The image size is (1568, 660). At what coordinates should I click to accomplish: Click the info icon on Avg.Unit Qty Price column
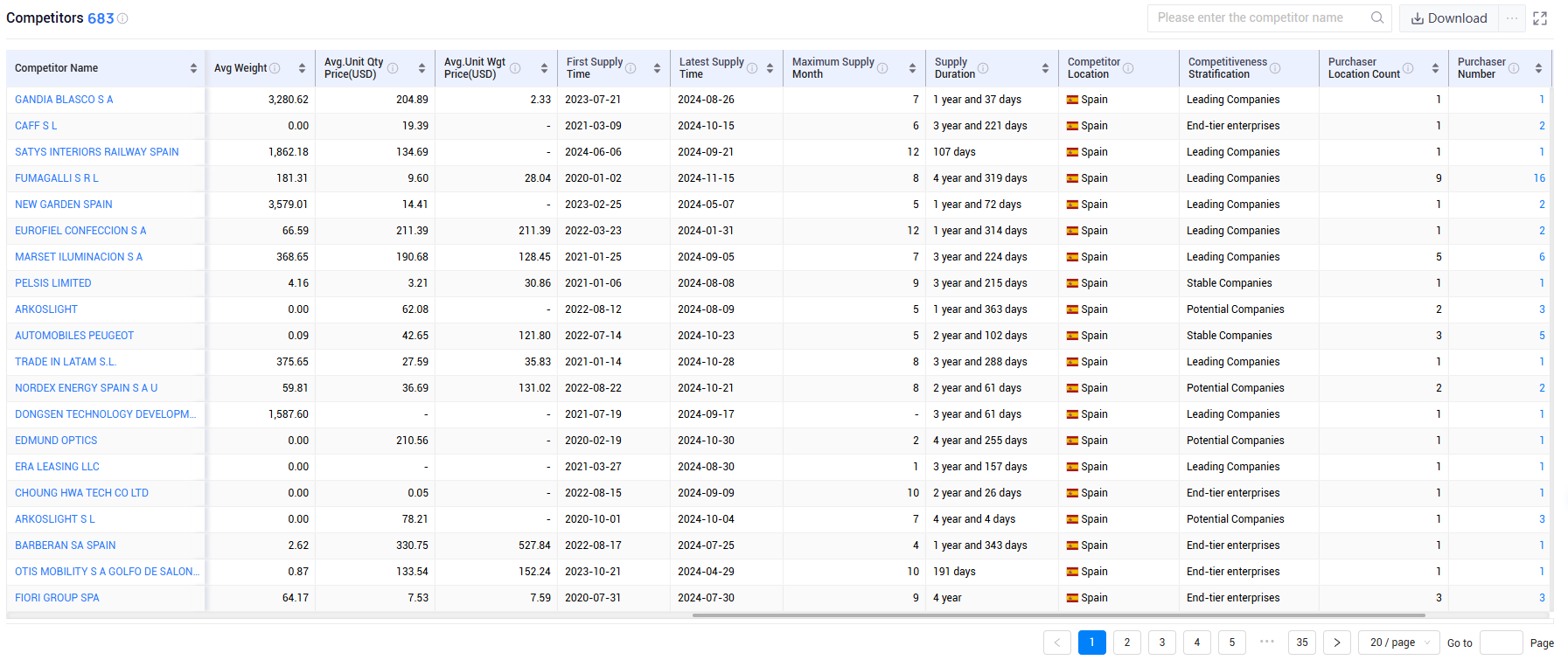[x=393, y=68]
